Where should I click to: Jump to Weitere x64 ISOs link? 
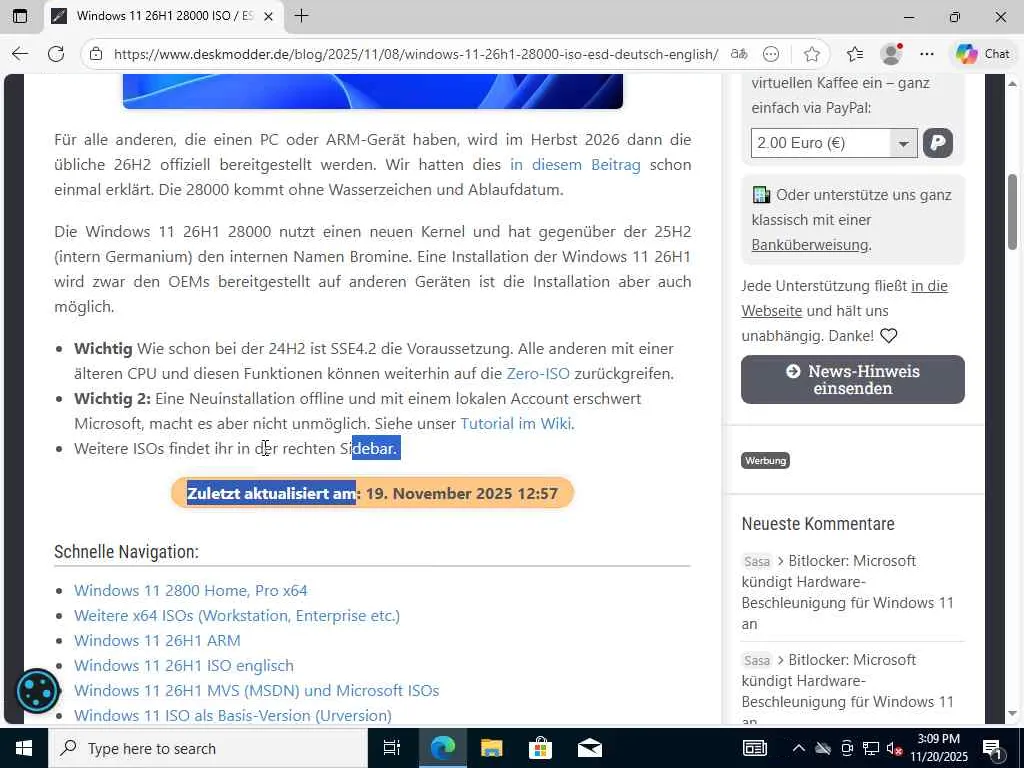pyautogui.click(x=237, y=615)
